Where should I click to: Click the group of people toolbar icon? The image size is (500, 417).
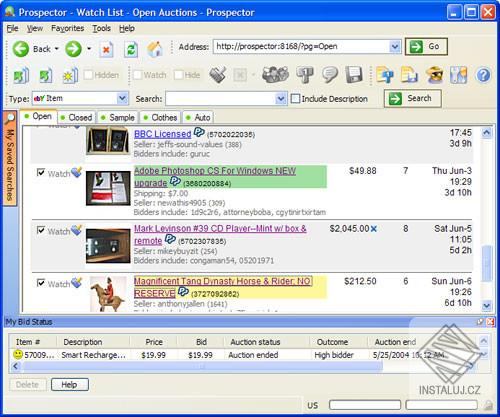point(275,75)
